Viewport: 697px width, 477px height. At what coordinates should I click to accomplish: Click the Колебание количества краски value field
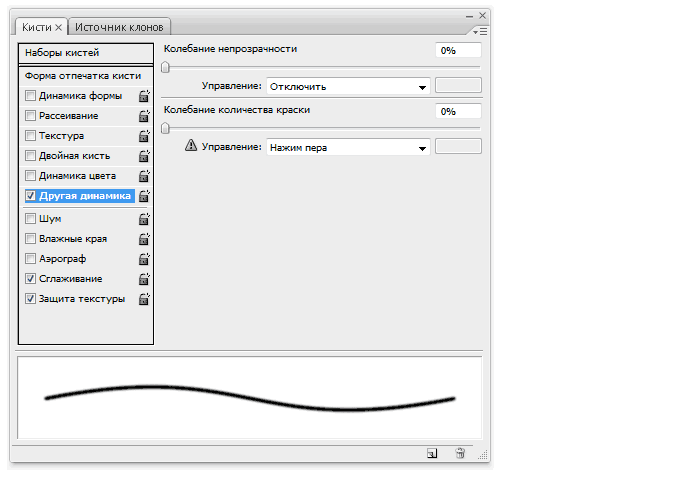click(459, 111)
